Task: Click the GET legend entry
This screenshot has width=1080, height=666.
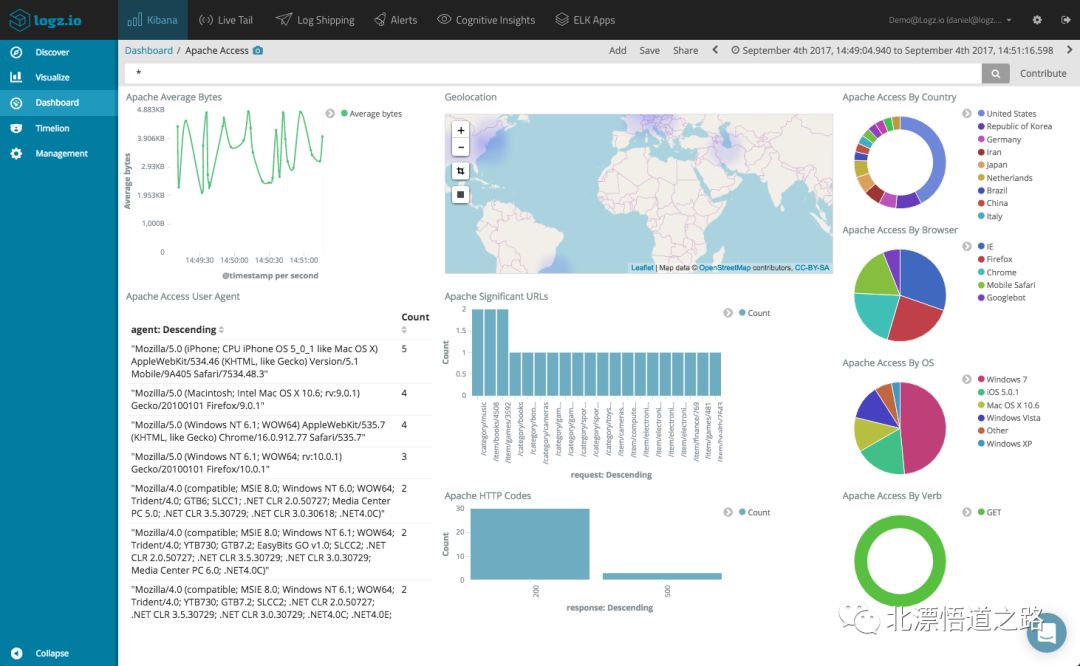Action: [989, 512]
